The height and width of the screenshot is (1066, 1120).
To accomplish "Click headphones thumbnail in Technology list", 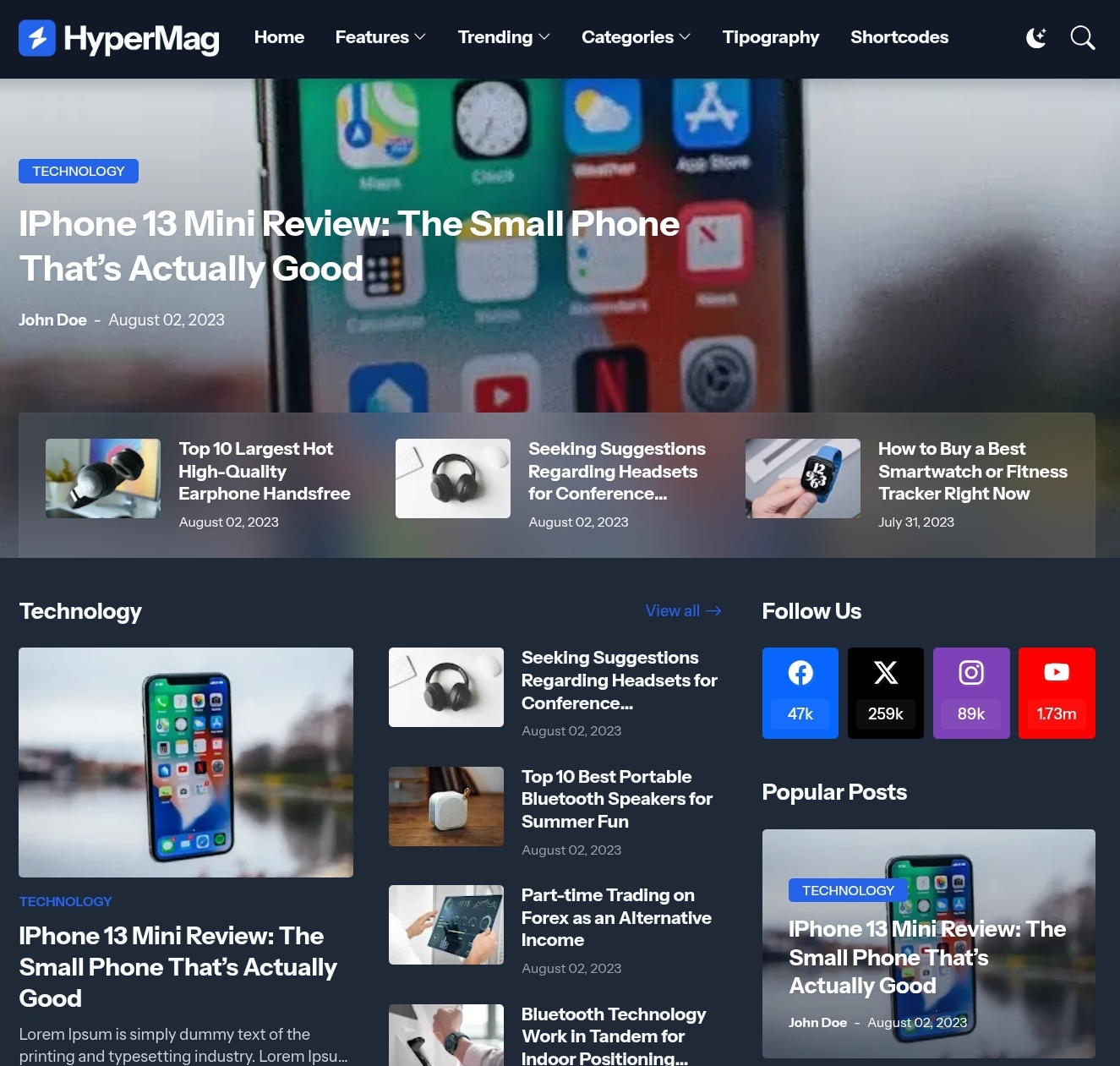I will pyautogui.click(x=446, y=687).
